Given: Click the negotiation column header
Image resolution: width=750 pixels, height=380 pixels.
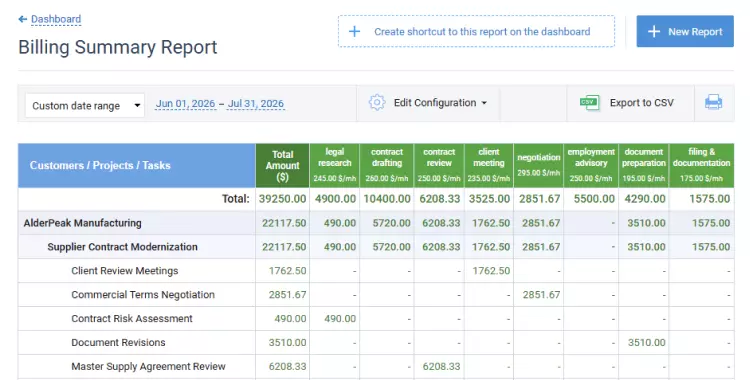Looking at the screenshot, I should click(x=538, y=165).
